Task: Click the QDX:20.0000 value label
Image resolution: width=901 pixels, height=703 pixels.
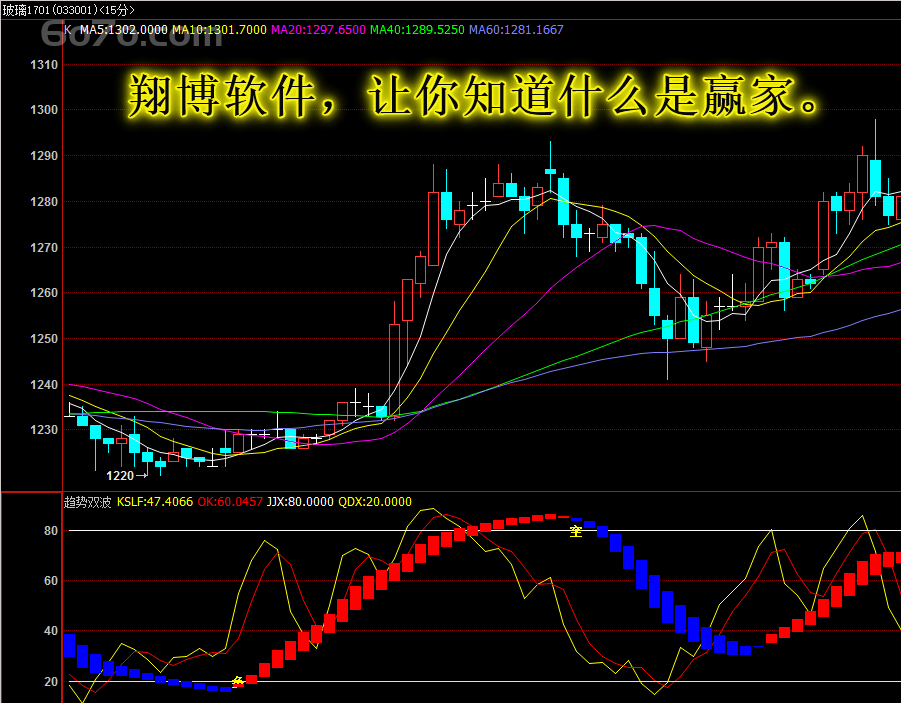Action: [375, 502]
